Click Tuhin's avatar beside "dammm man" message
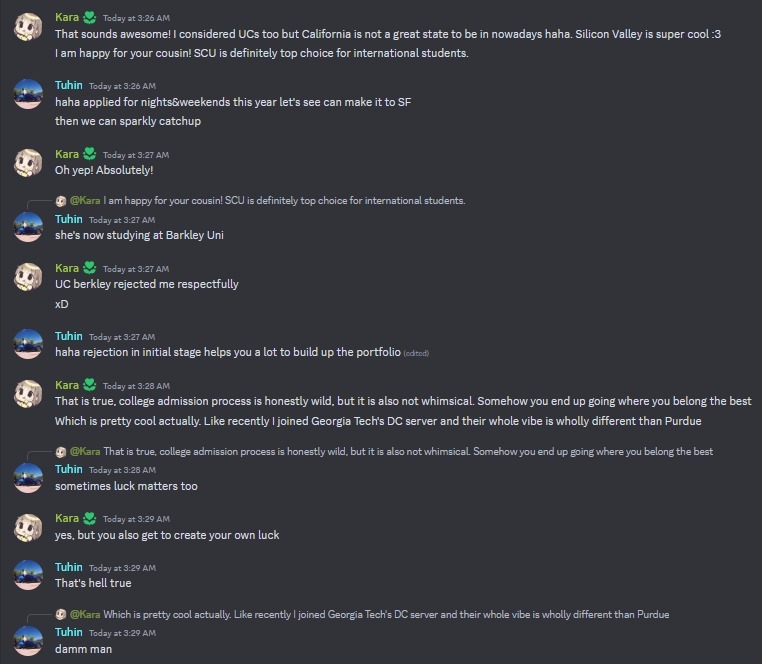The image size is (762, 664). [x=28, y=641]
